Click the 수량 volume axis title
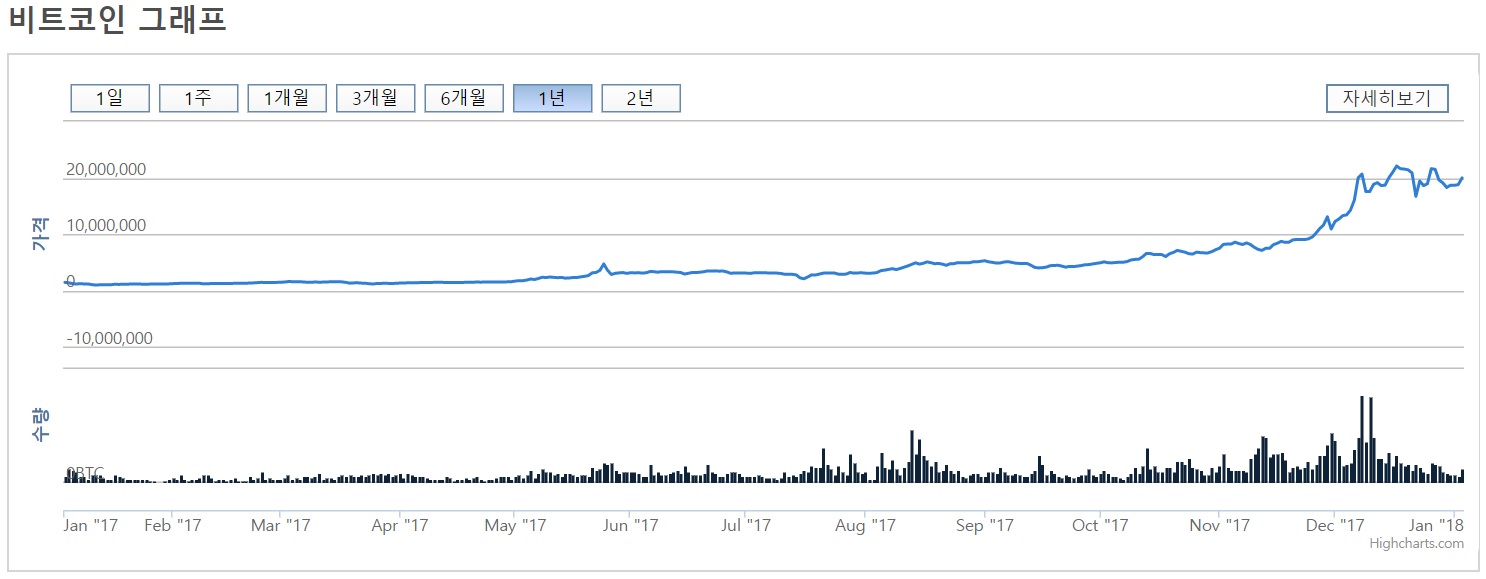This screenshot has width=1486, height=579. point(41,425)
